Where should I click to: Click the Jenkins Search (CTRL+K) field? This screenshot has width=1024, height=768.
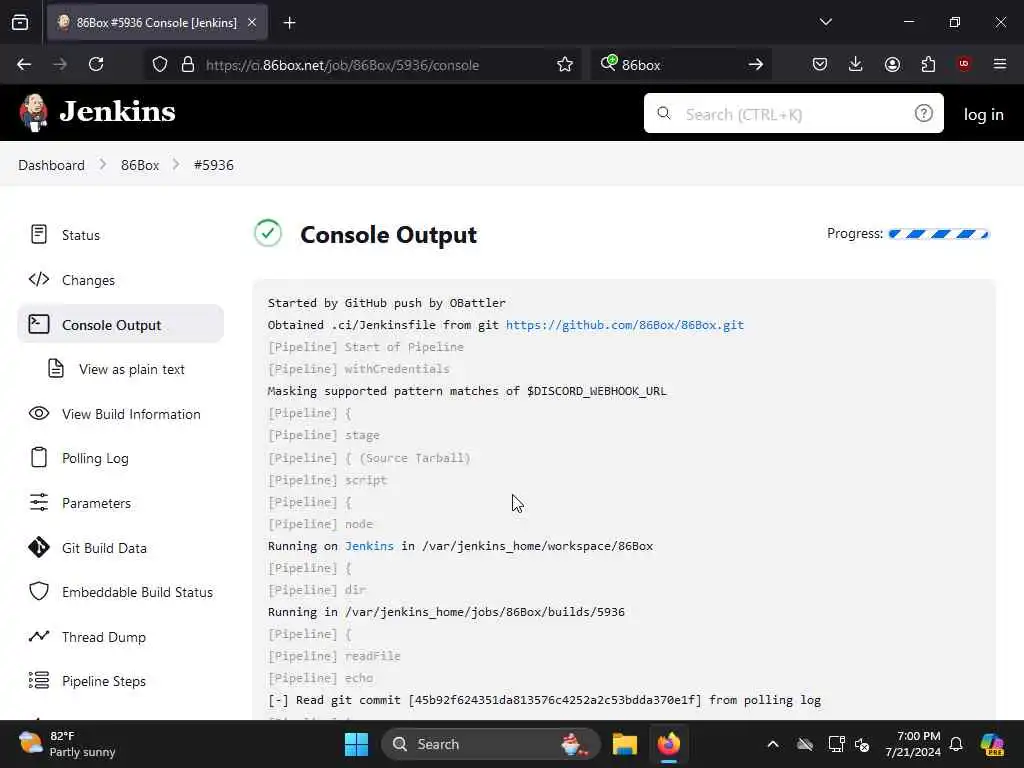pyautogui.click(x=793, y=113)
